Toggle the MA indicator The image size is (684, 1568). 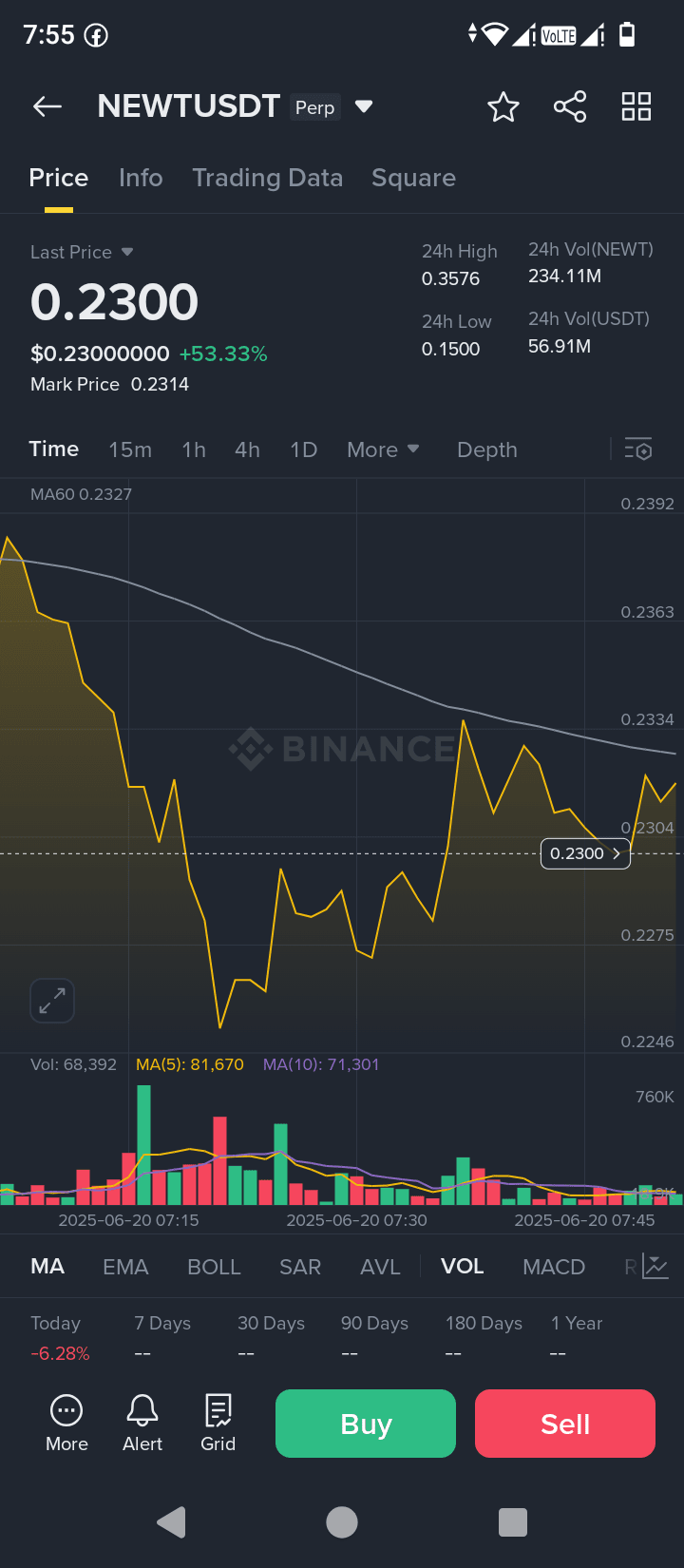click(47, 1267)
